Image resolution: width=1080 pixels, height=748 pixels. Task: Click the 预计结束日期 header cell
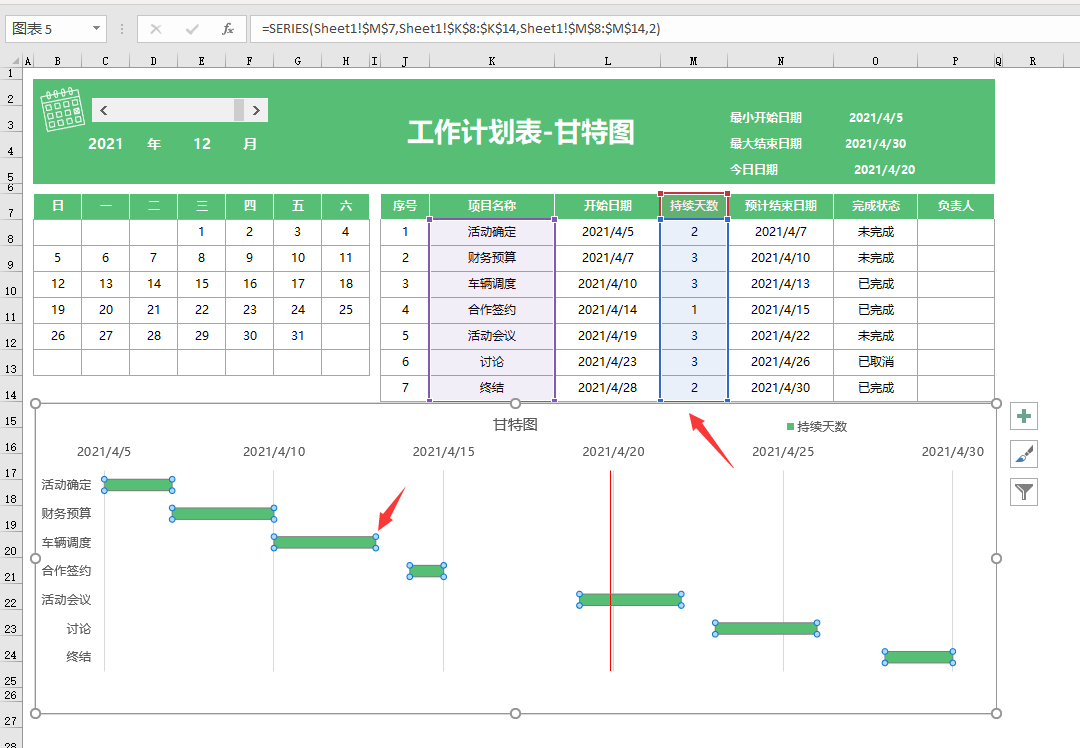pyautogui.click(x=780, y=206)
